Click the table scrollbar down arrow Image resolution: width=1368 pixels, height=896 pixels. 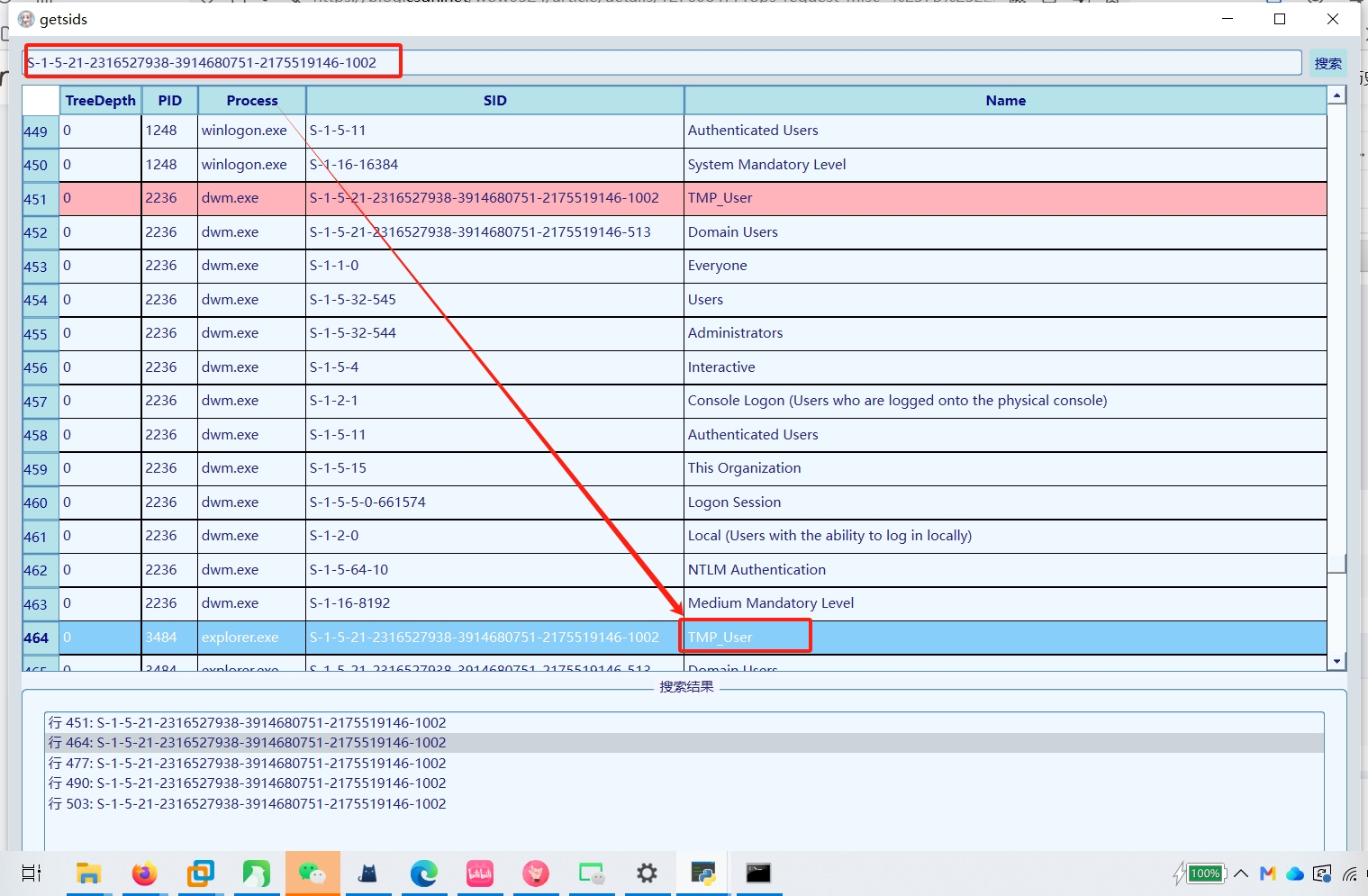(1337, 662)
